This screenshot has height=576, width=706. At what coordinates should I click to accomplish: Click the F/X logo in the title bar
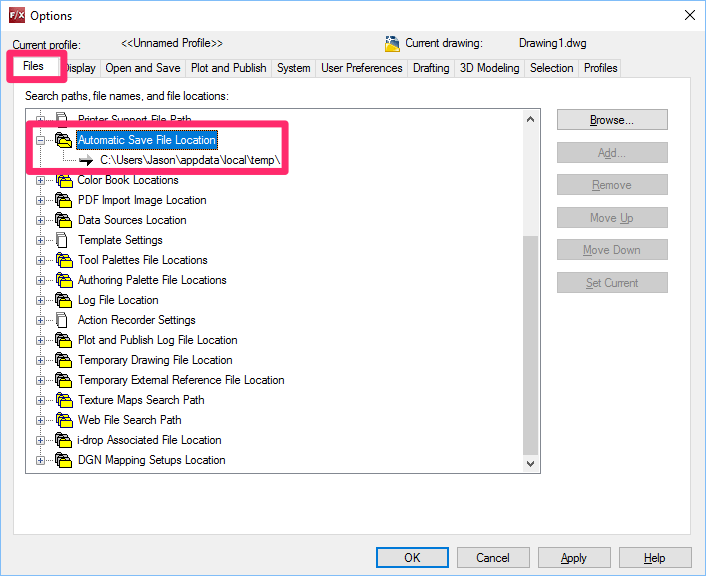pyautogui.click(x=17, y=15)
